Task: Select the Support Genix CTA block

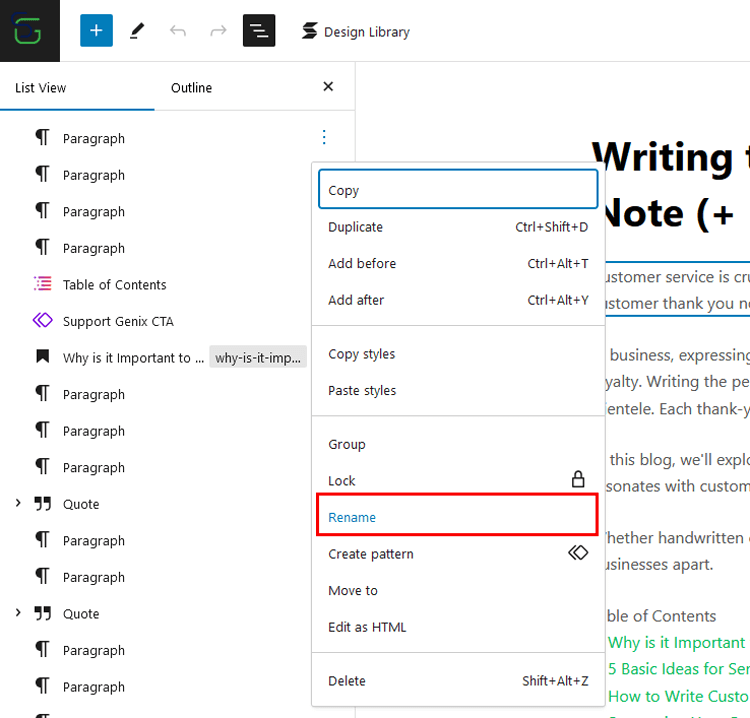Action: [118, 321]
